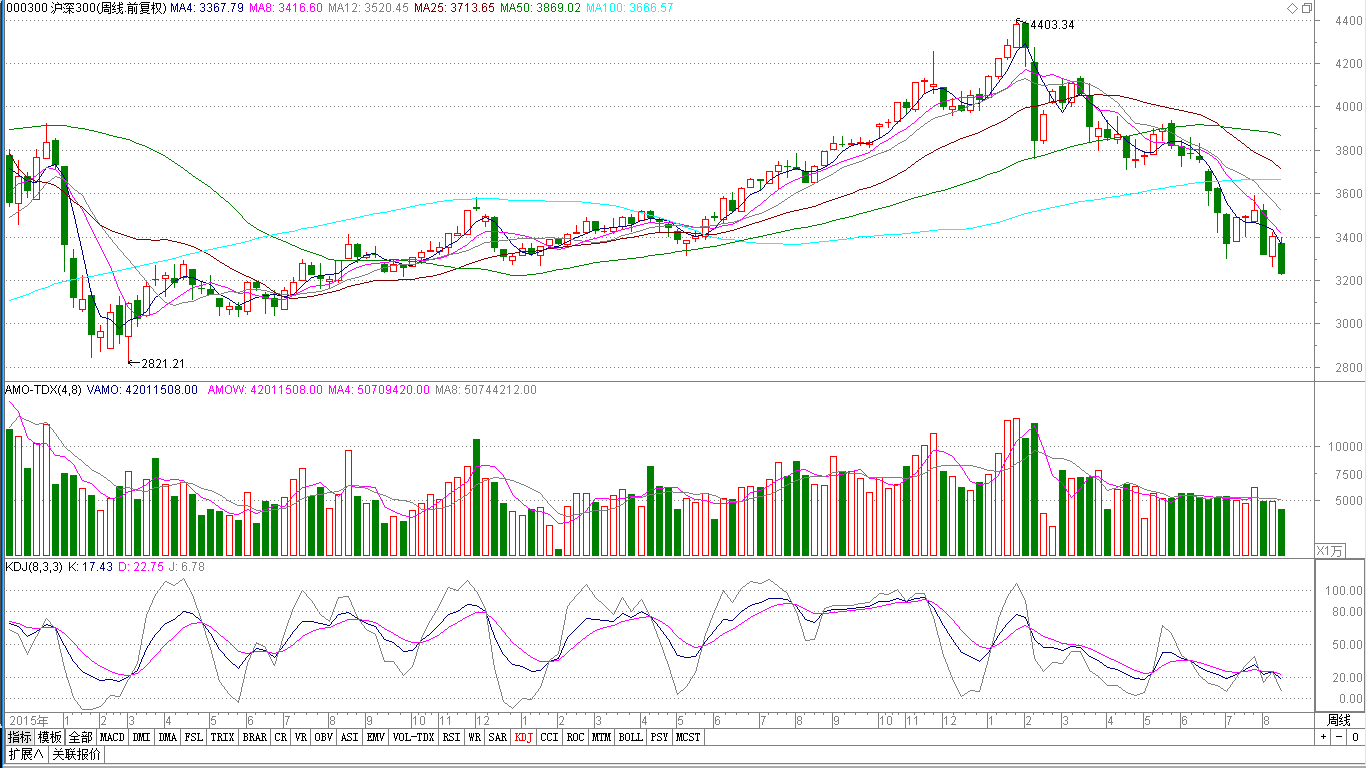
Task: Click the minus zoom-out button
Action: click(x=1338, y=737)
